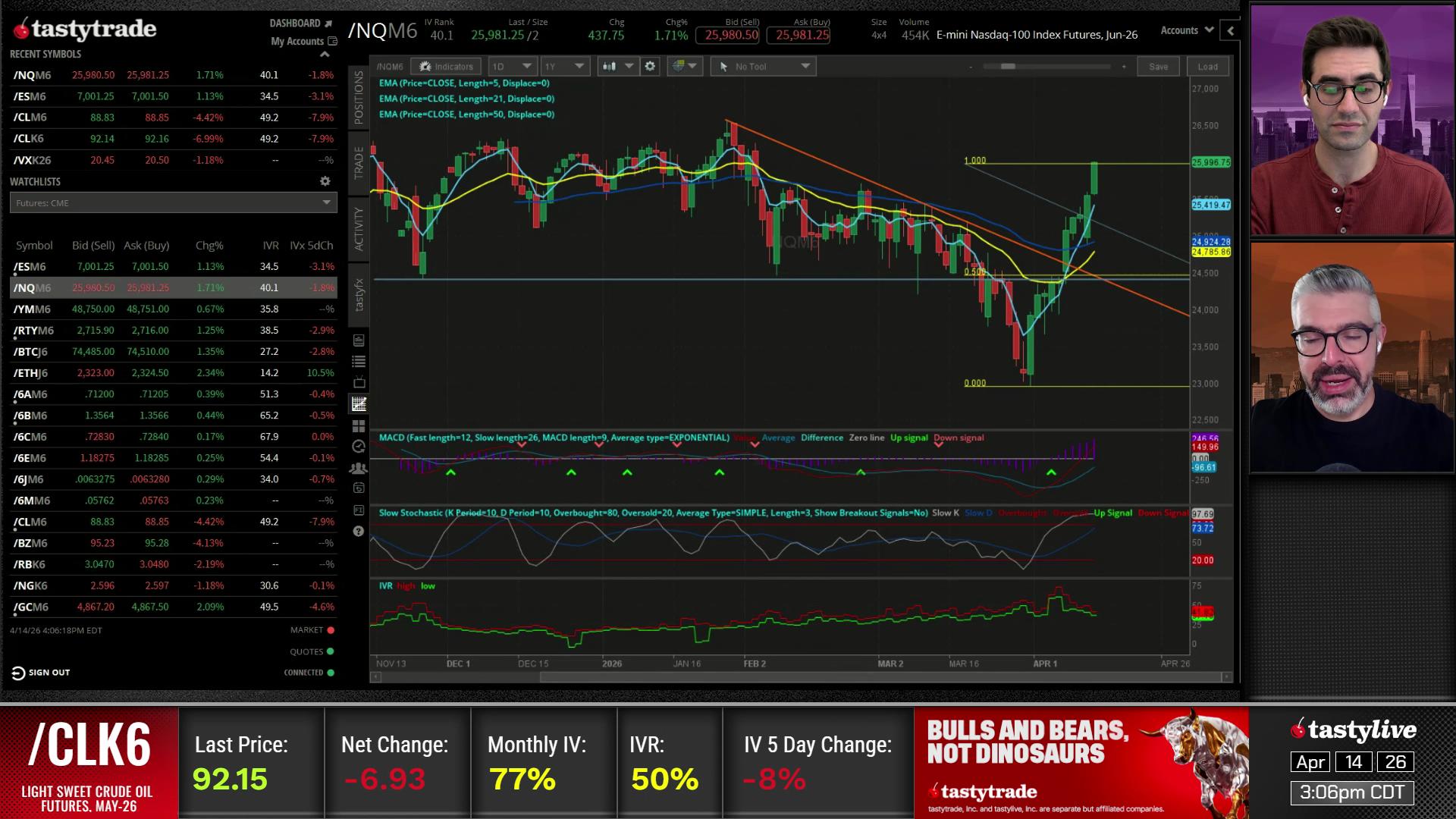Open the four-square grid view icon

359,426
